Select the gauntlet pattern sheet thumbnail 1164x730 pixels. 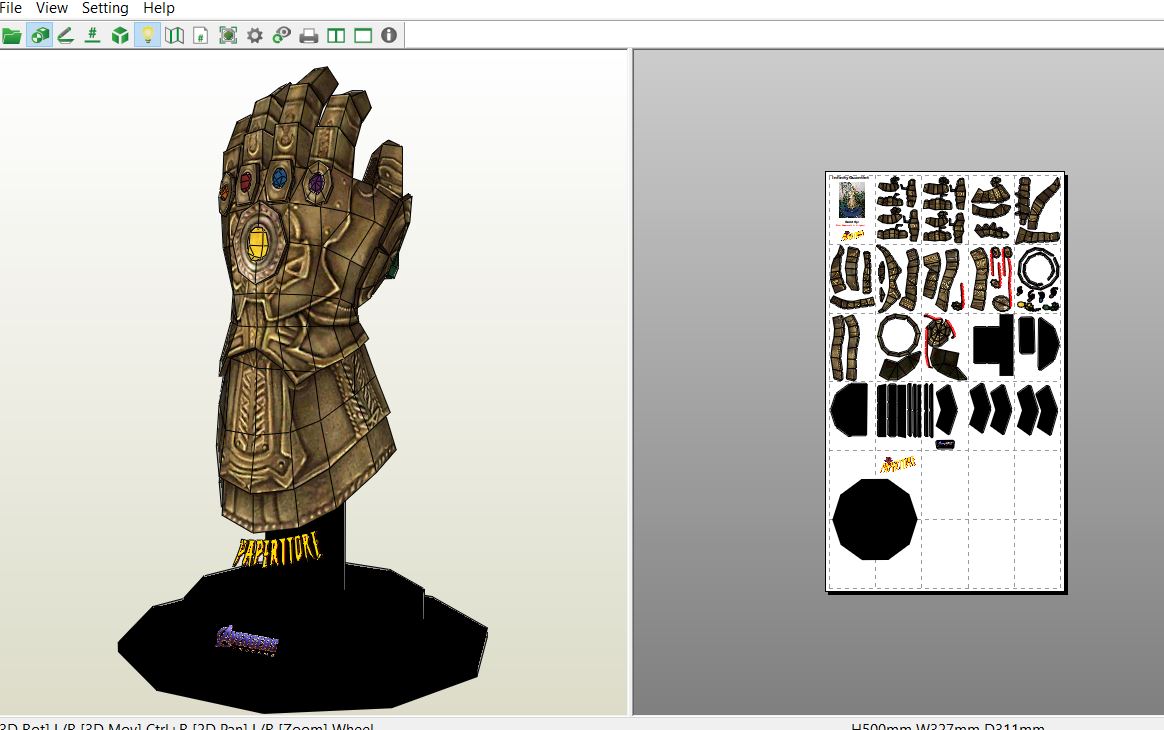pos(944,380)
